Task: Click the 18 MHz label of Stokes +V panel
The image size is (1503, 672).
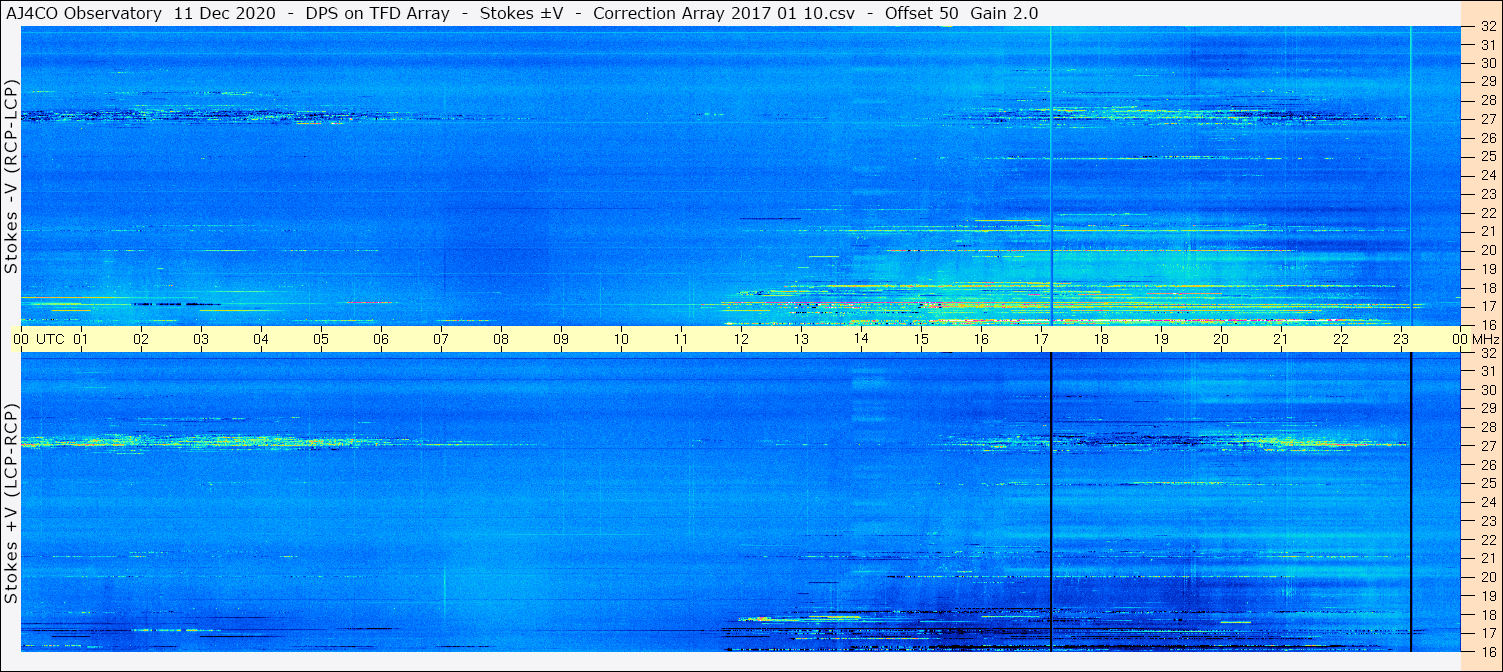Action: pos(1488,614)
